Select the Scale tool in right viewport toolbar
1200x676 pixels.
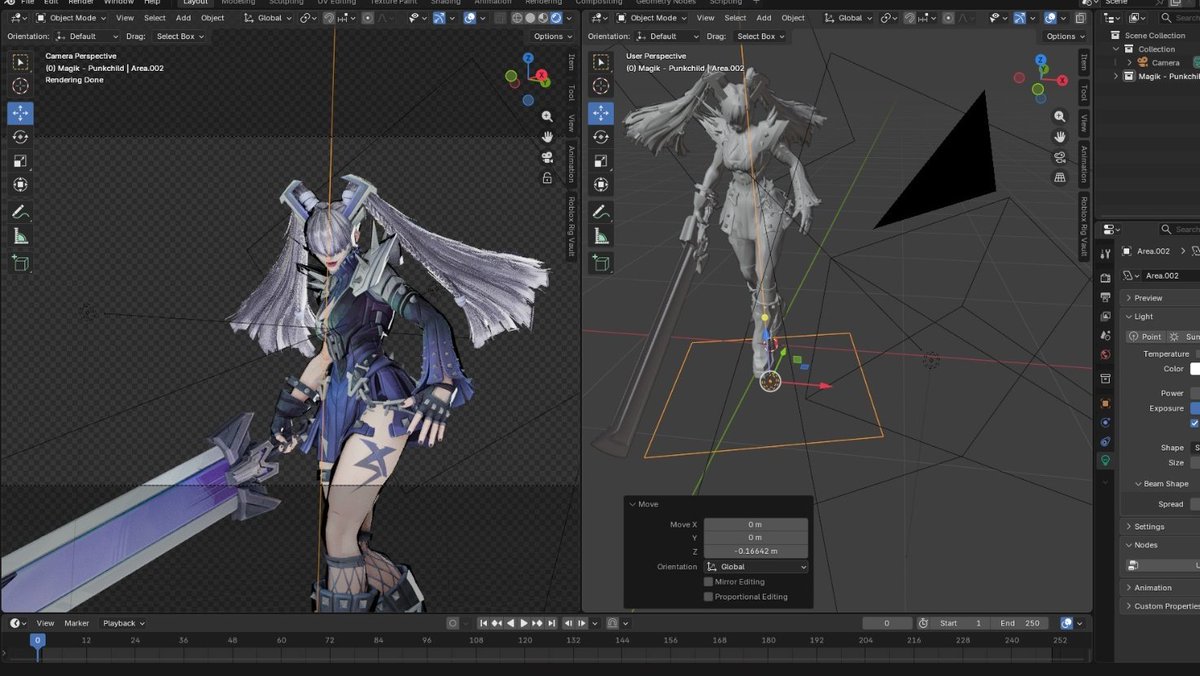click(x=600, y=161)
